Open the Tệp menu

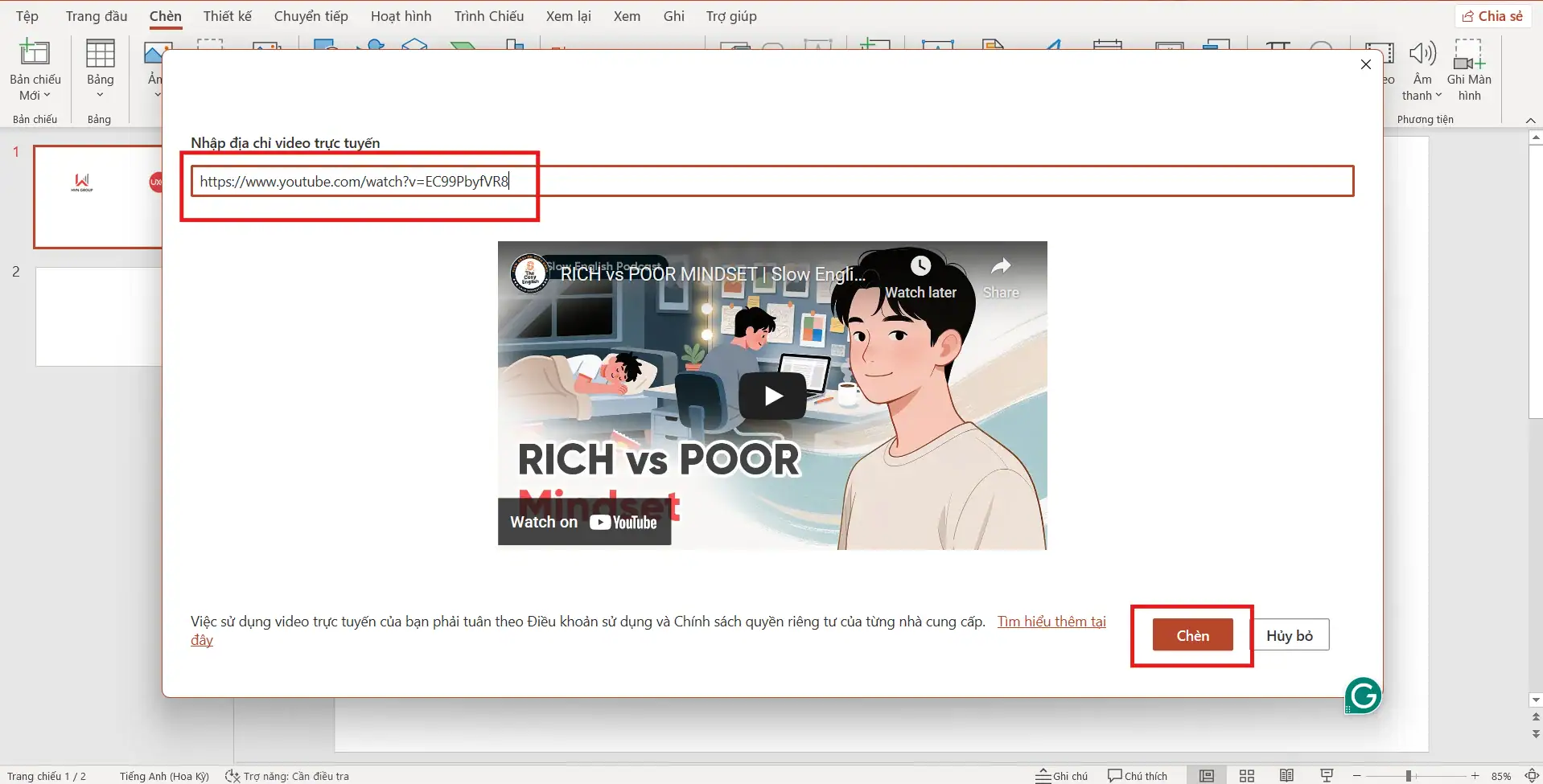(x=27, y=15)
